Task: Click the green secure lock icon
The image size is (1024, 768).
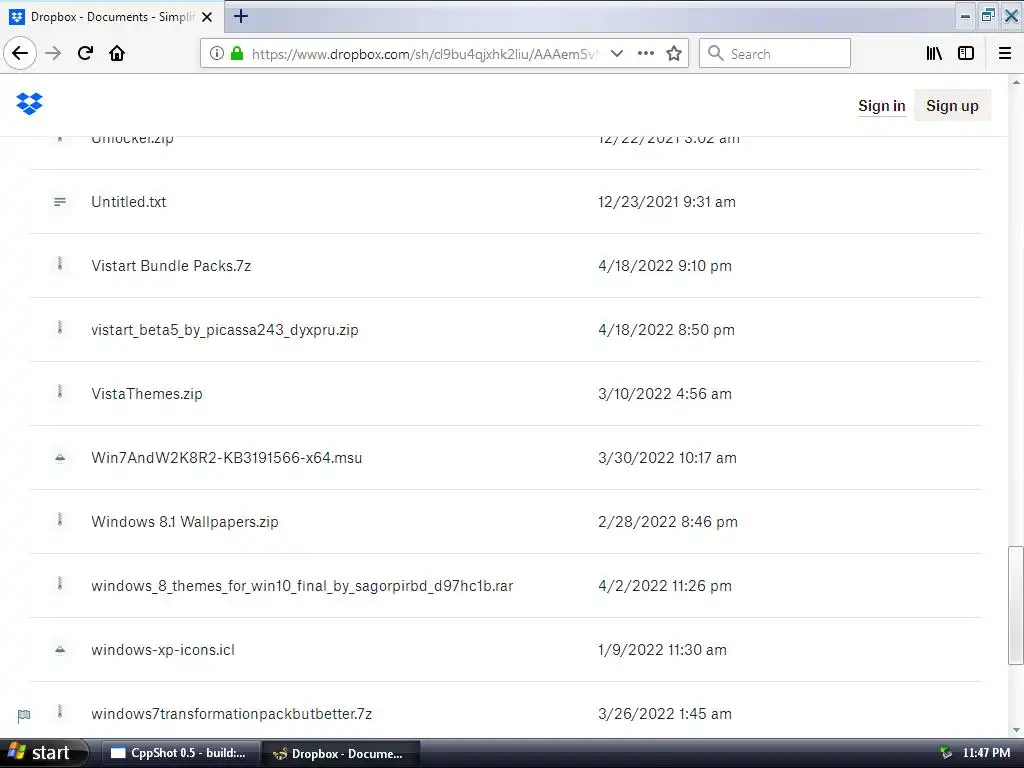Action: pos(237,54)
